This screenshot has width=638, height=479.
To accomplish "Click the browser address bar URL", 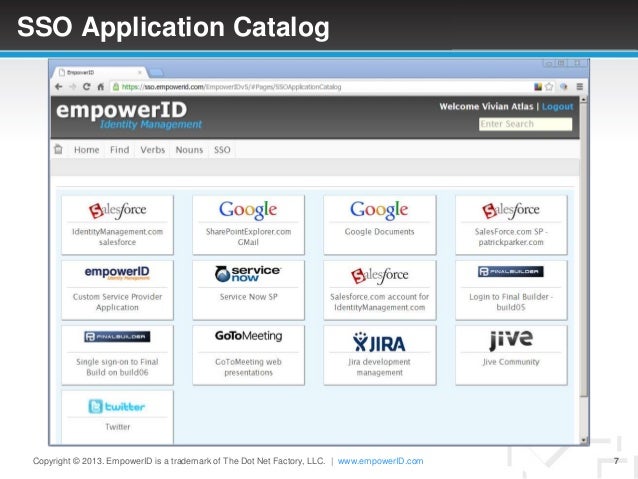I will (232, 87).
